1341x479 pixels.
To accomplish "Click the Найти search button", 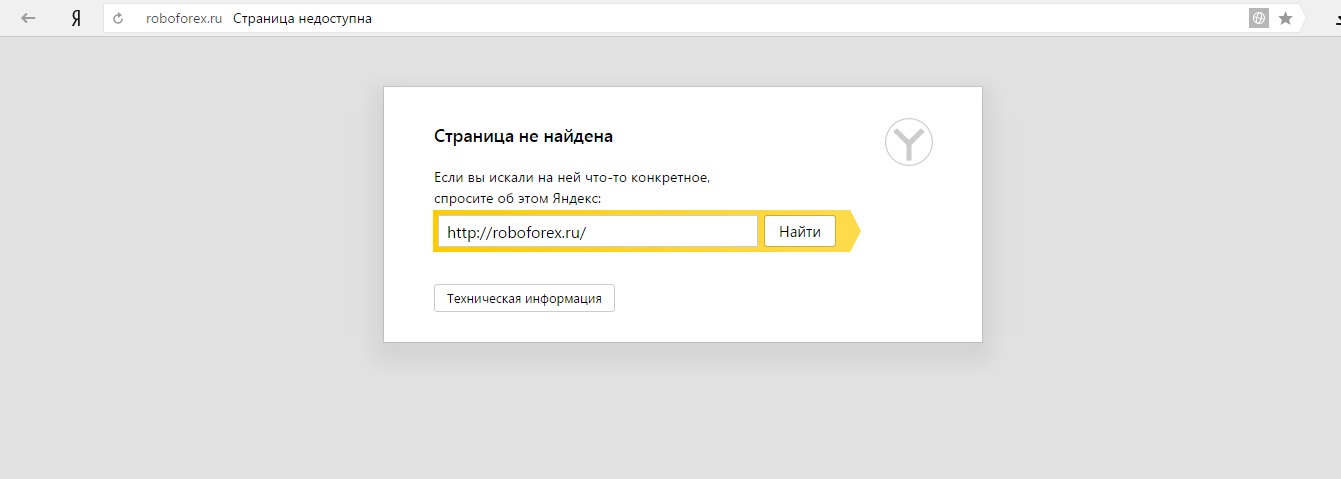I will tap(800, 231).
